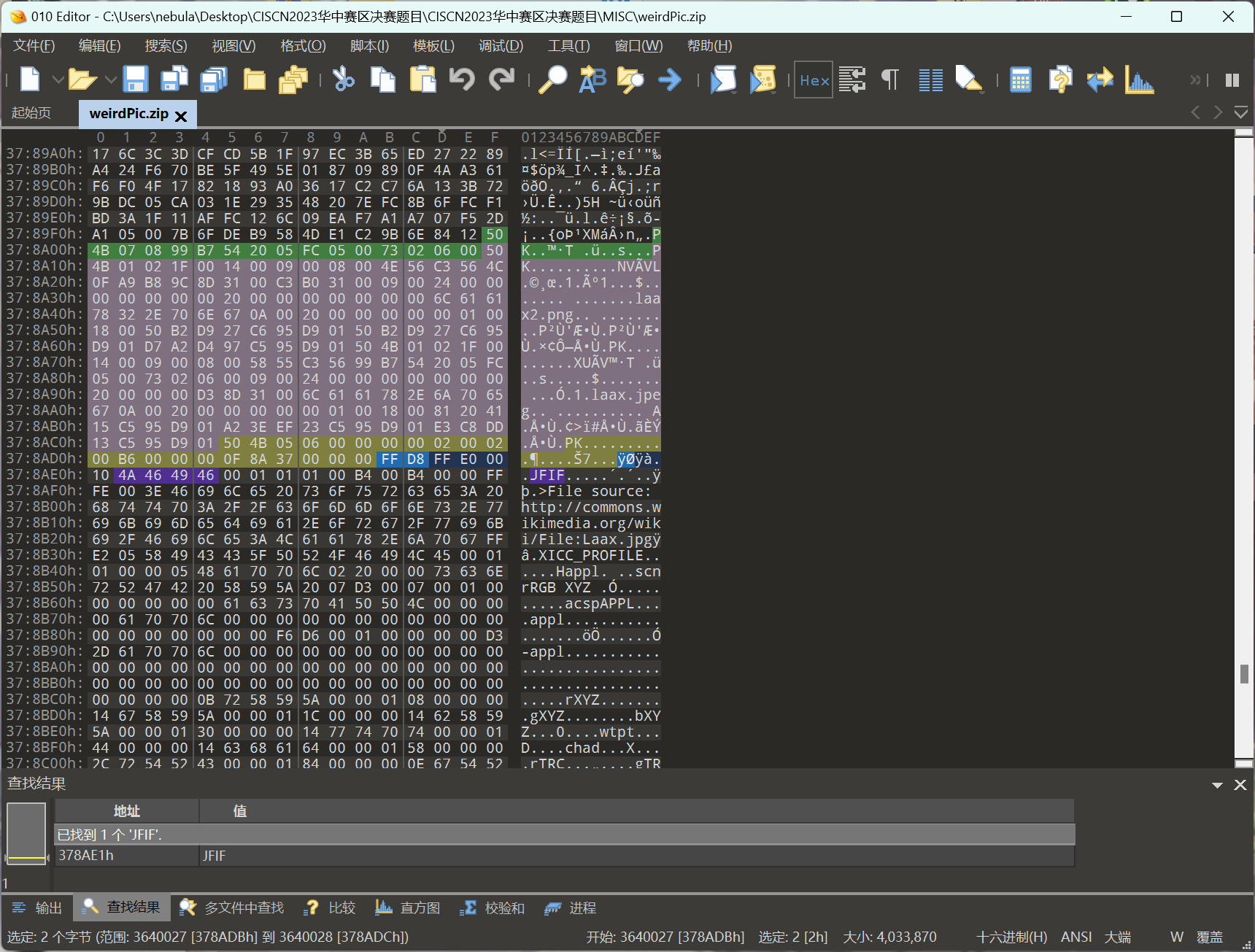Click the Run Template icon

pyautogui.click(x=762, y=79)
